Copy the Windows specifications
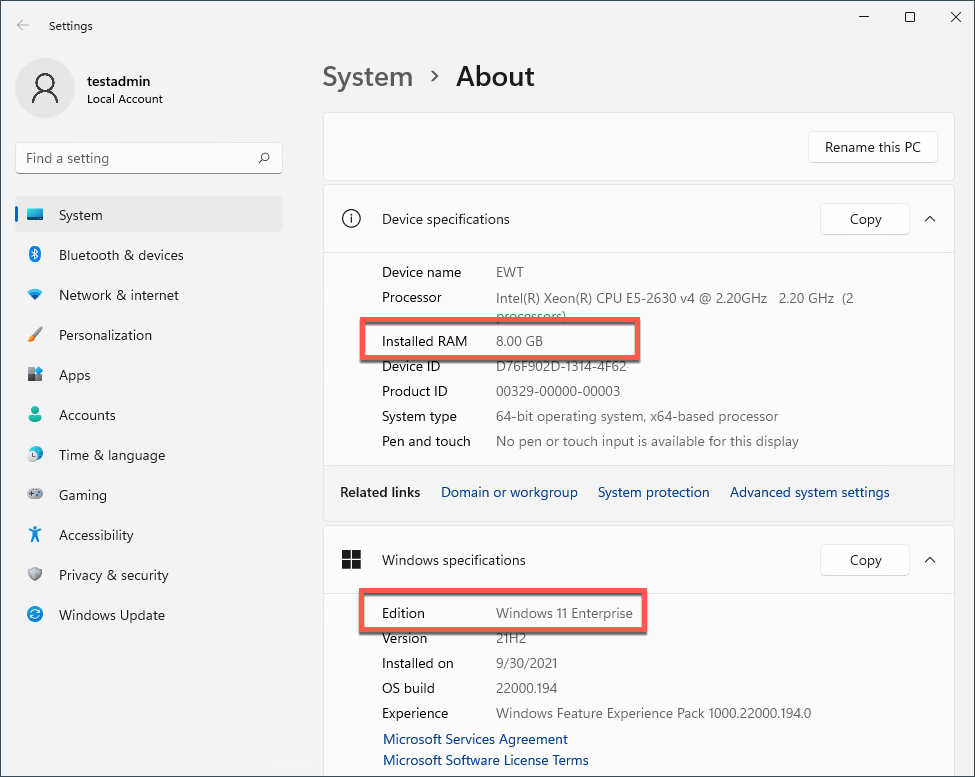Screen dimensions: 975x777 coord(865,560)
